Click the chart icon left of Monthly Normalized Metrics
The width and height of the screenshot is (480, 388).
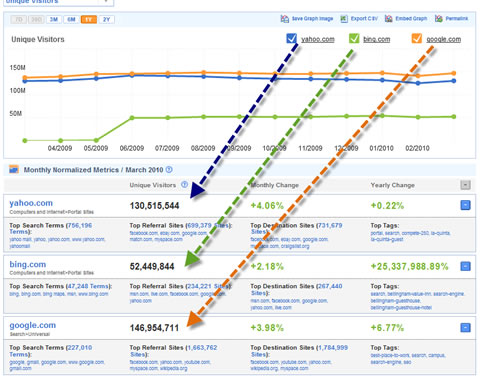(14, 169)
